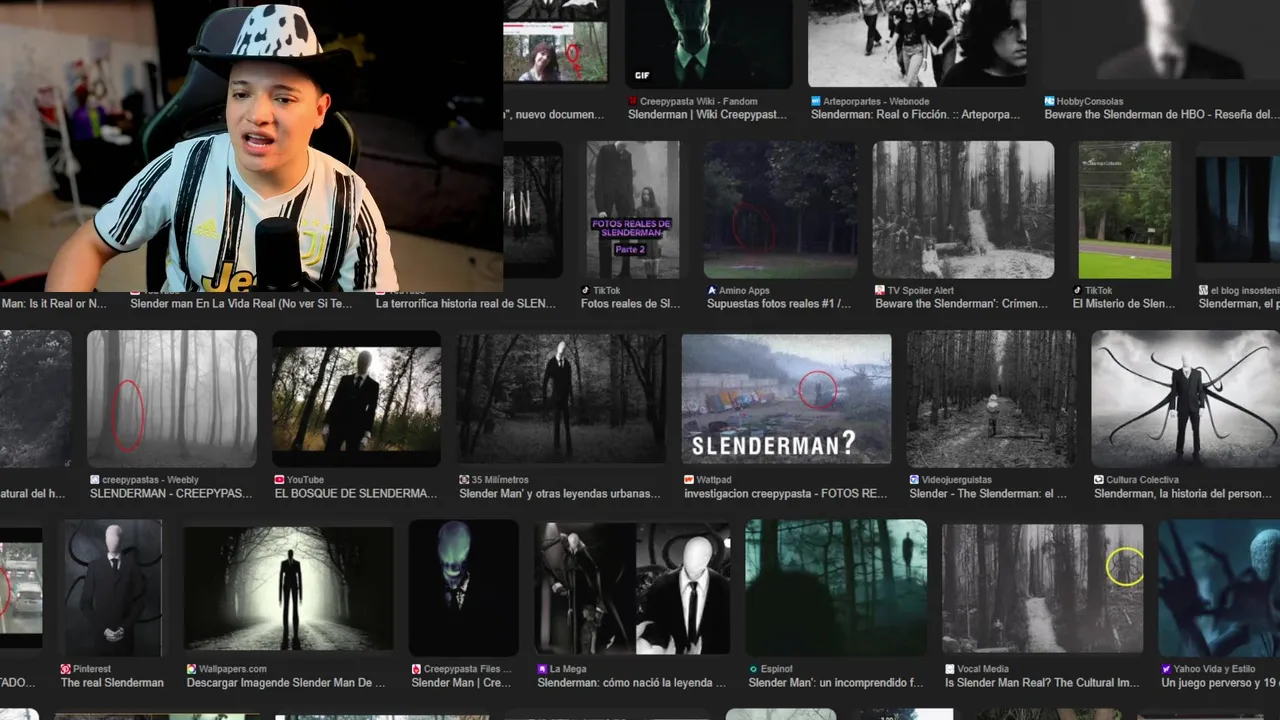Click the 'The real Slenderman' Pinterest title
Screen dimensions: 1280x720
pyautogui.click(x=112, y=683)
